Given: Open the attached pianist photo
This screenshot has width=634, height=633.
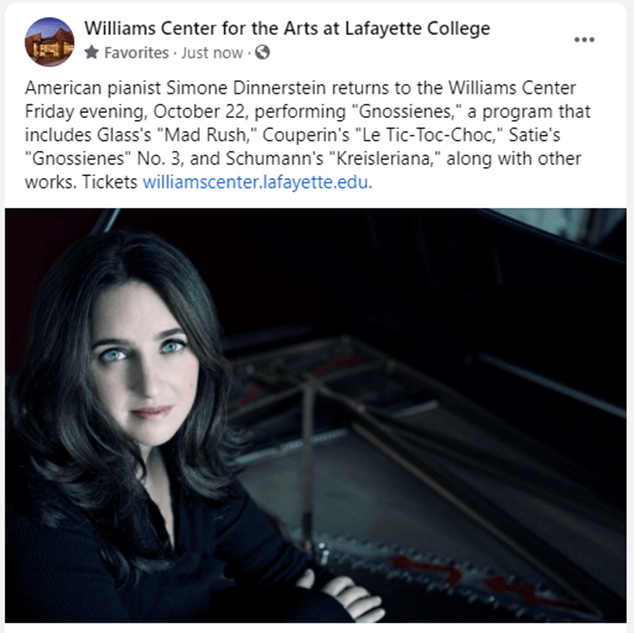Looking at the screenshot, I should (x=315, y=416).
